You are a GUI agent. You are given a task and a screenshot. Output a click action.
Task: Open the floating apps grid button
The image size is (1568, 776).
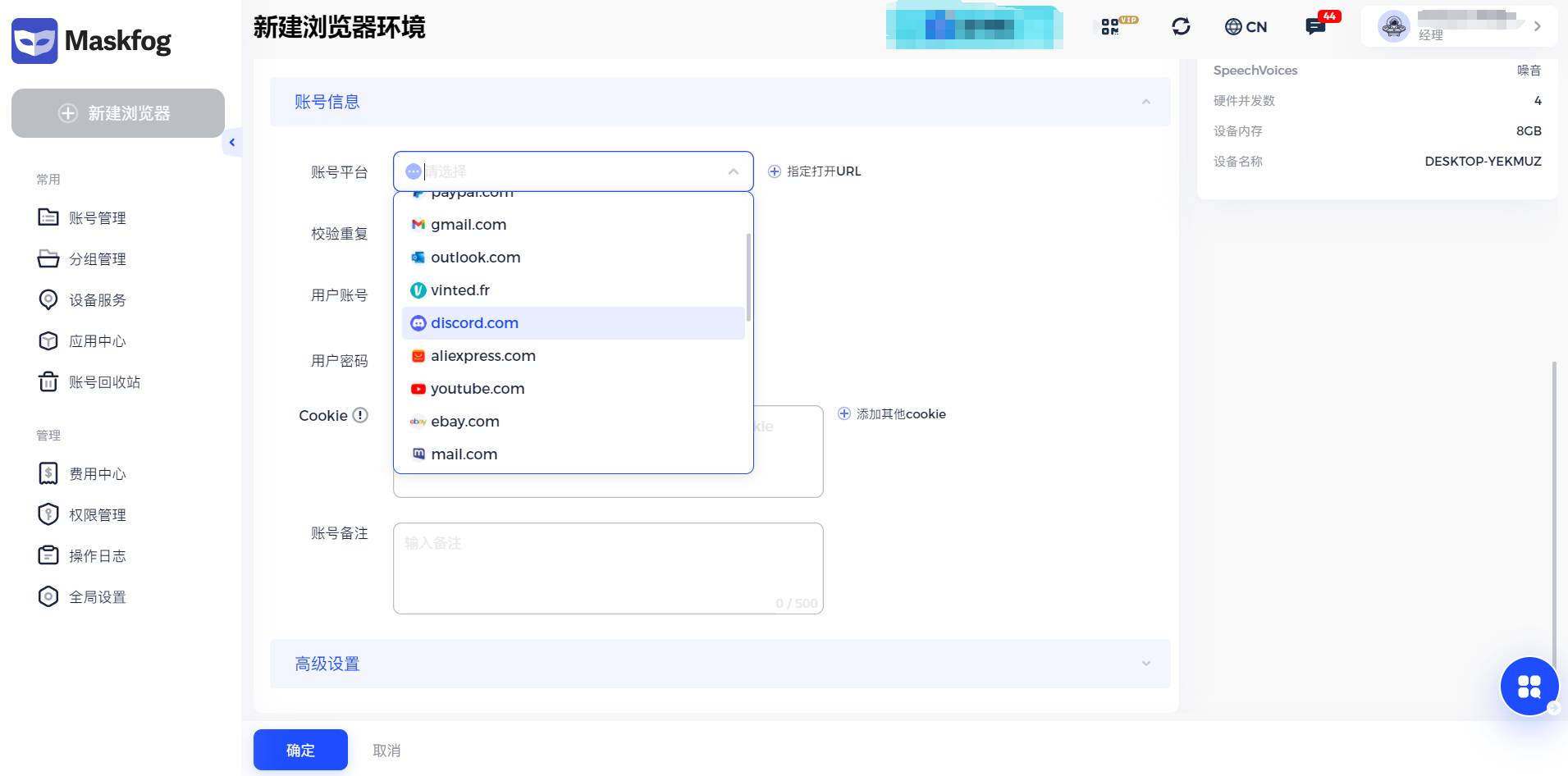pyautogui.click(x=1529, y=687)
